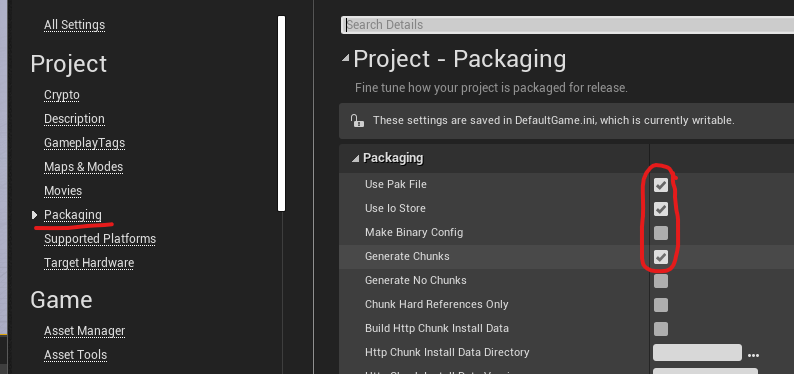
Task: Check Chunk Hard References Only
Action: tap(661, 305)
